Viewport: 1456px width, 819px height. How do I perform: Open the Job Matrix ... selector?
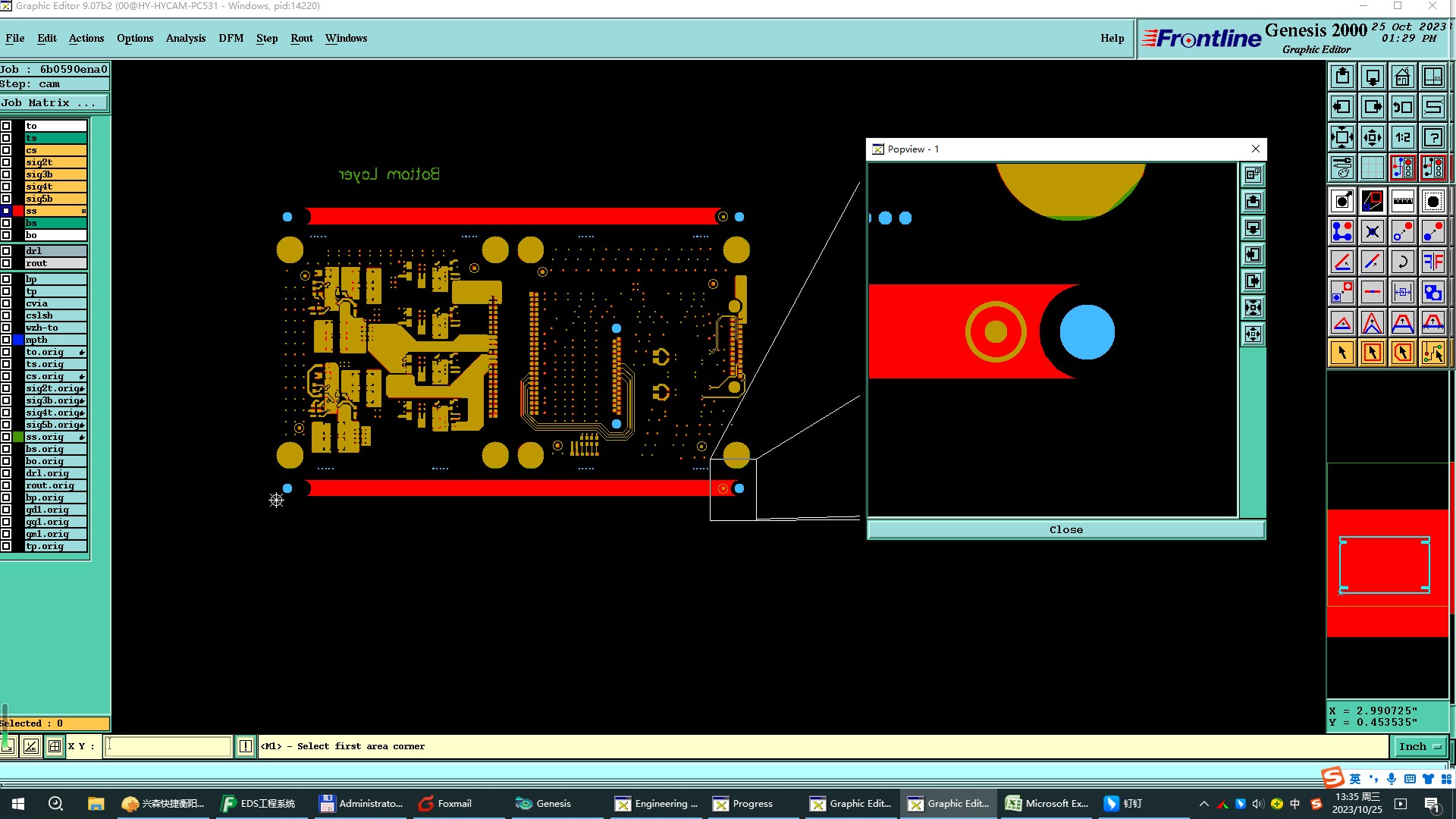pyautogui.click(x=53, y=103)
